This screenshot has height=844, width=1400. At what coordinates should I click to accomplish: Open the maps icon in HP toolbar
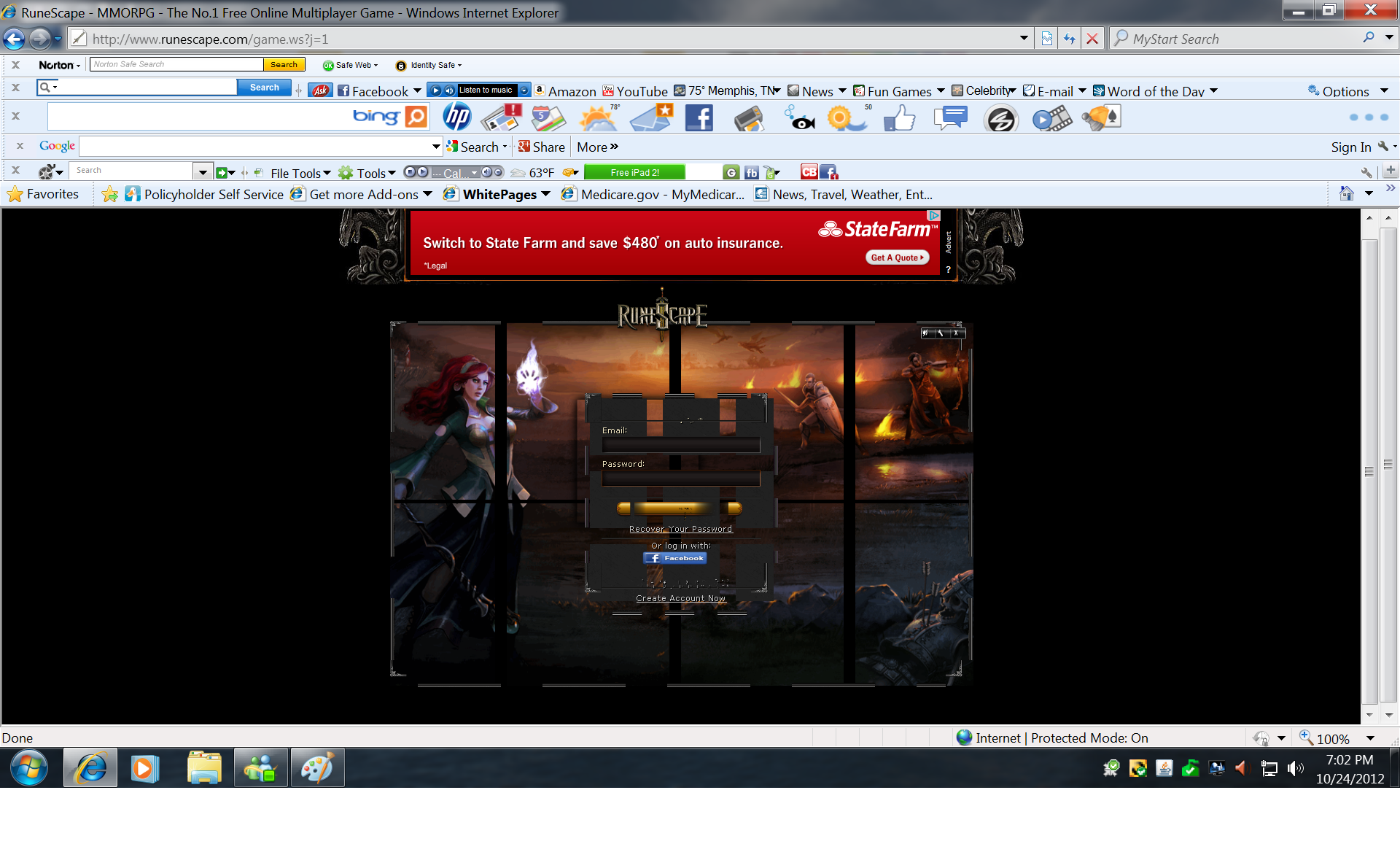pos(548,117)
